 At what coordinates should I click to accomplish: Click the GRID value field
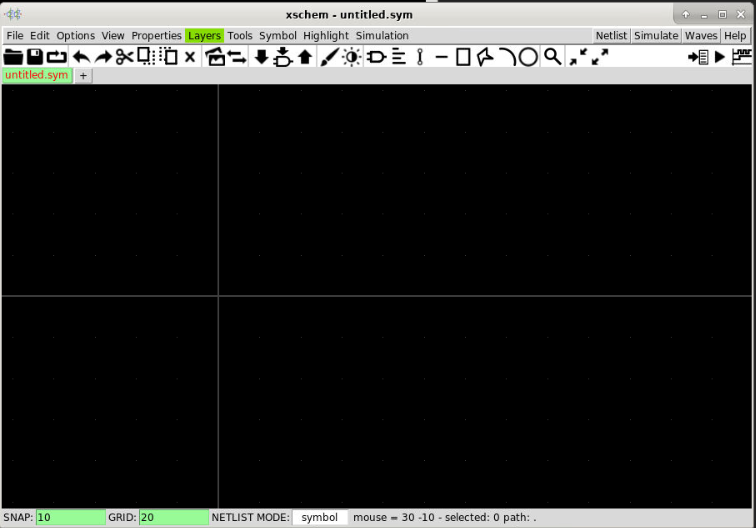click(x=174, y=517)
